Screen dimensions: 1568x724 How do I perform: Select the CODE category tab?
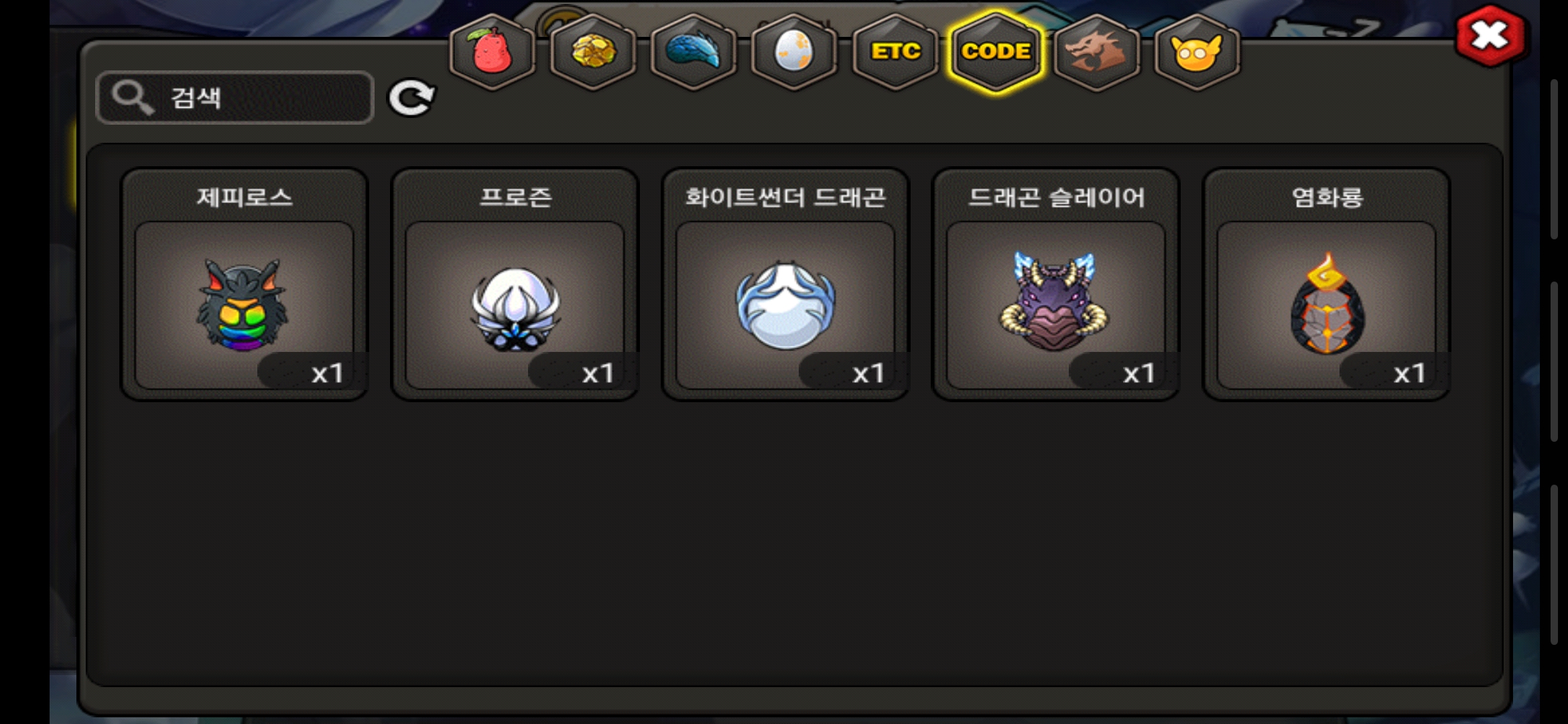[996, 52]
